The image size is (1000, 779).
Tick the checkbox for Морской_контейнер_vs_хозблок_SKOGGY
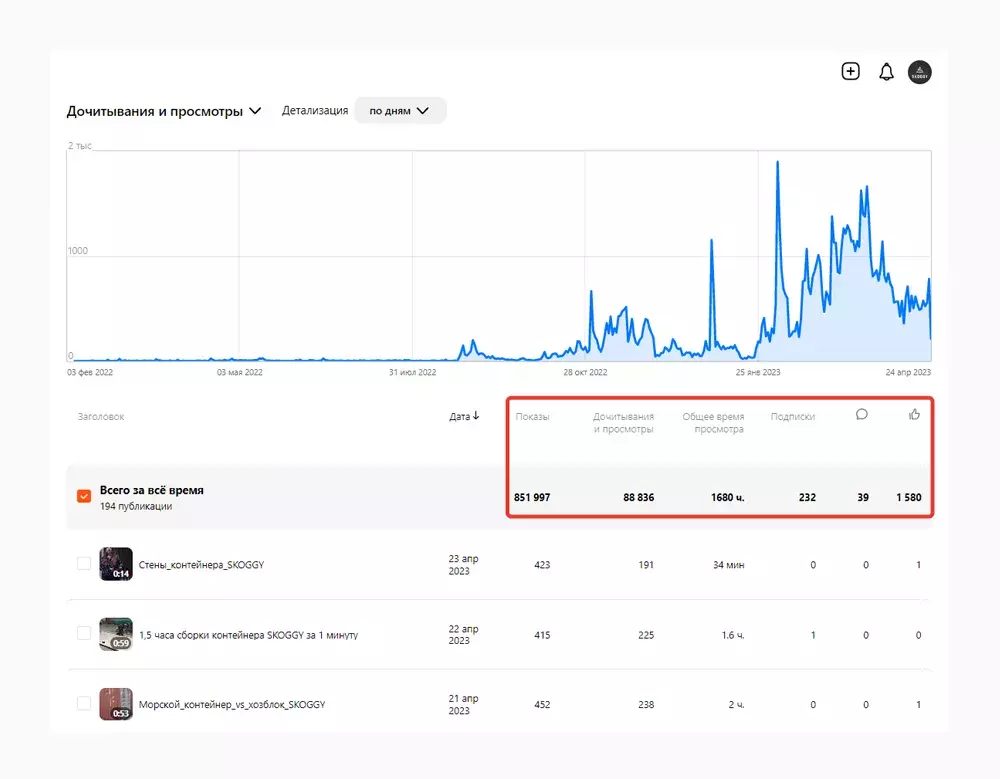[84, 704]
